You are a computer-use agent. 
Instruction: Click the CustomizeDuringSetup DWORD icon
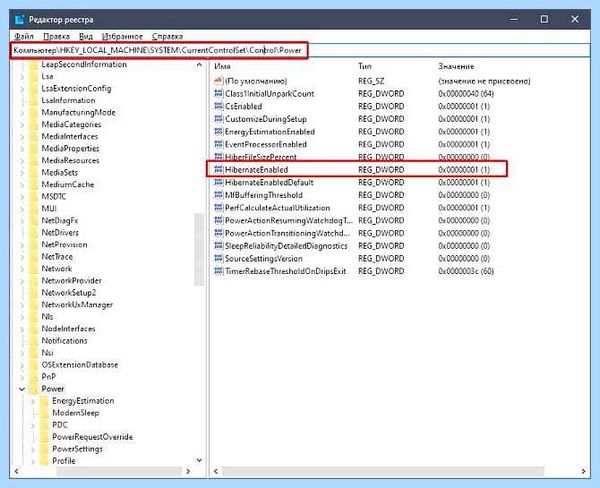click(218, 119)
